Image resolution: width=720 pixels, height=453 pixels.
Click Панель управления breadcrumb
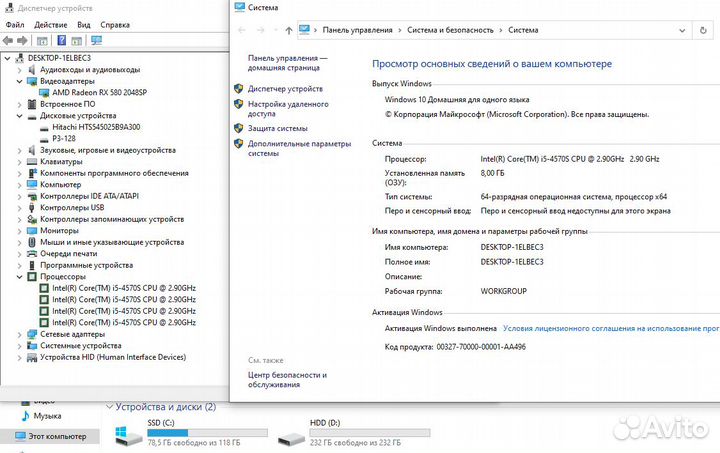[357, 30]
